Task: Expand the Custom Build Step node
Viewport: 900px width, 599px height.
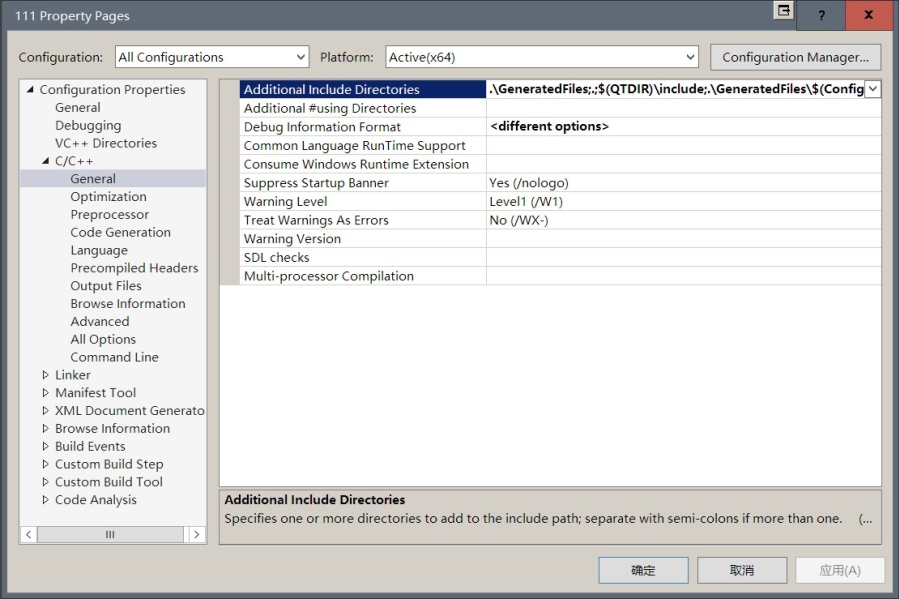Action: (45, 464)
